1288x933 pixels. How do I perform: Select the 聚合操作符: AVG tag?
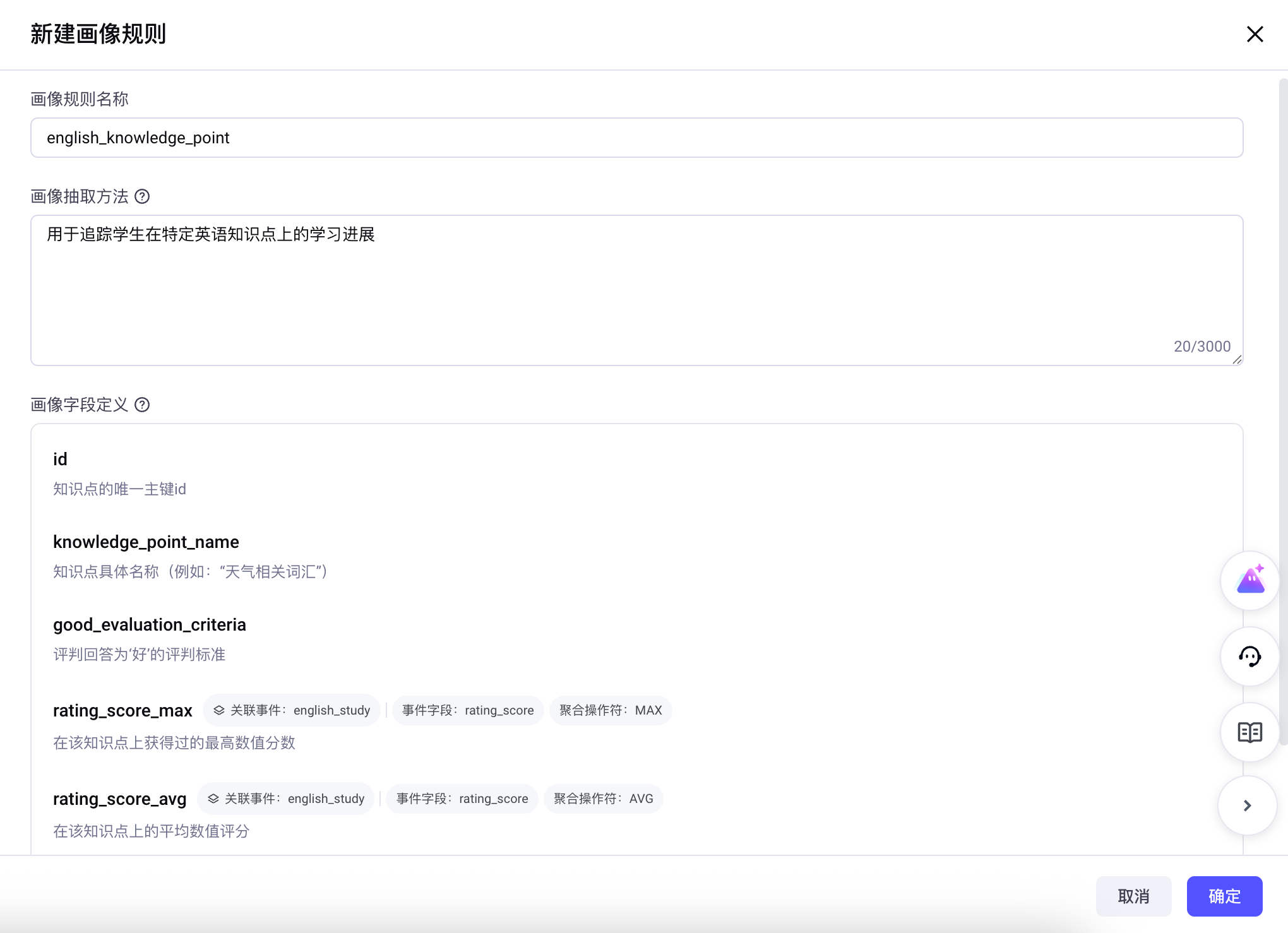pos(603,799)
